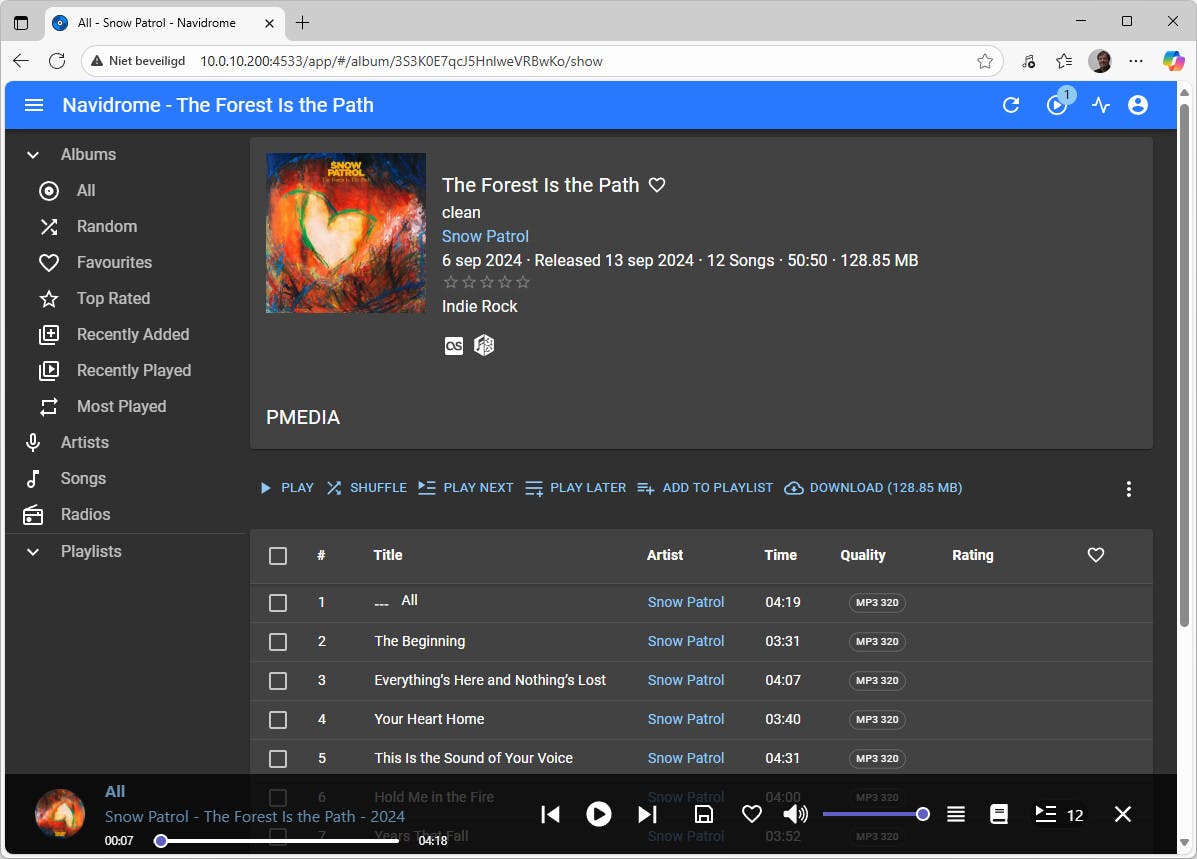Image resolution: width=1197 pixels, height=859 pixels.
Task: Tick the checkbox for The Beginning
Action: point(278,642)
